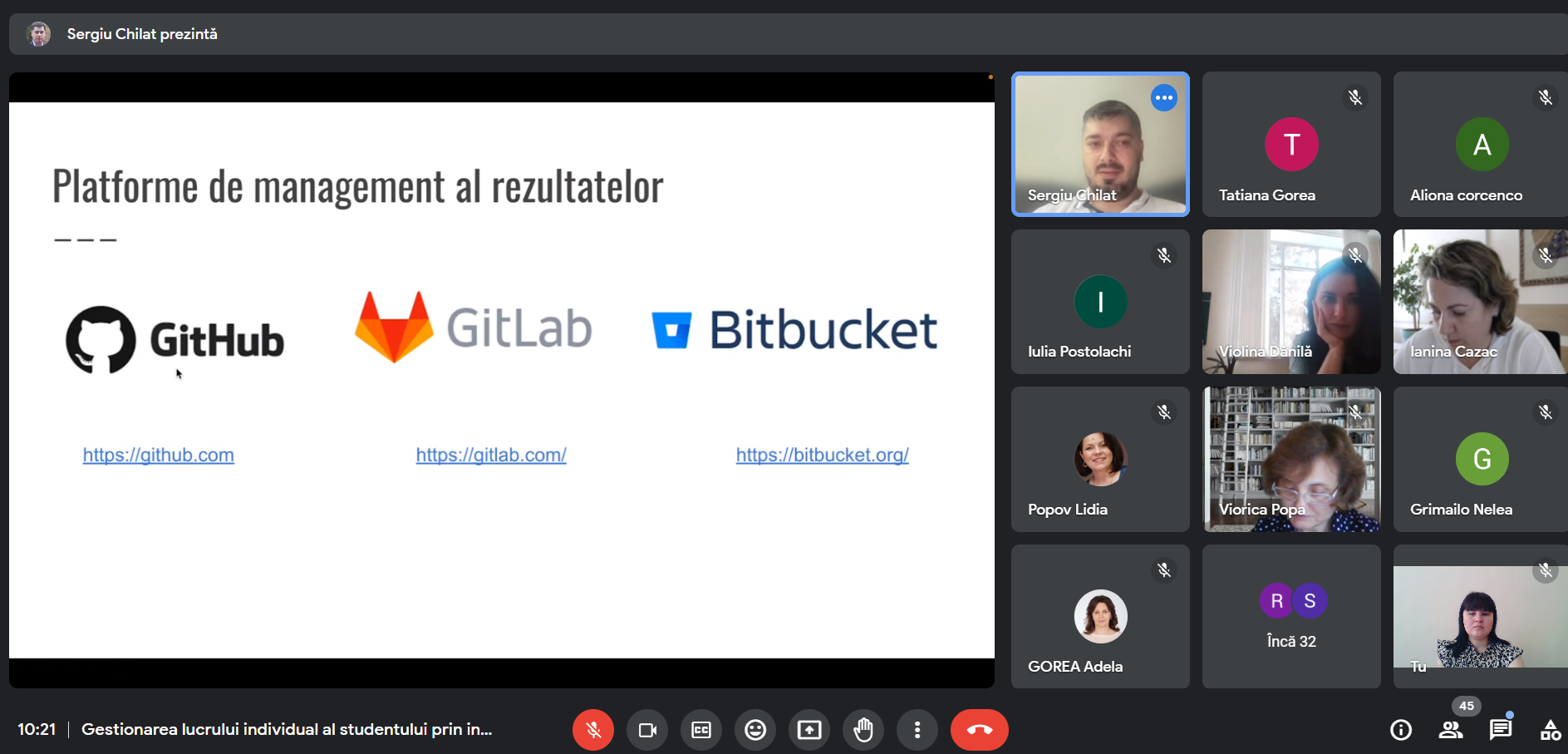The width and height of the screenshot is (1568, 754).
Task: Click the 10:21 clock in bottom bar
Action: pos(37,729)
